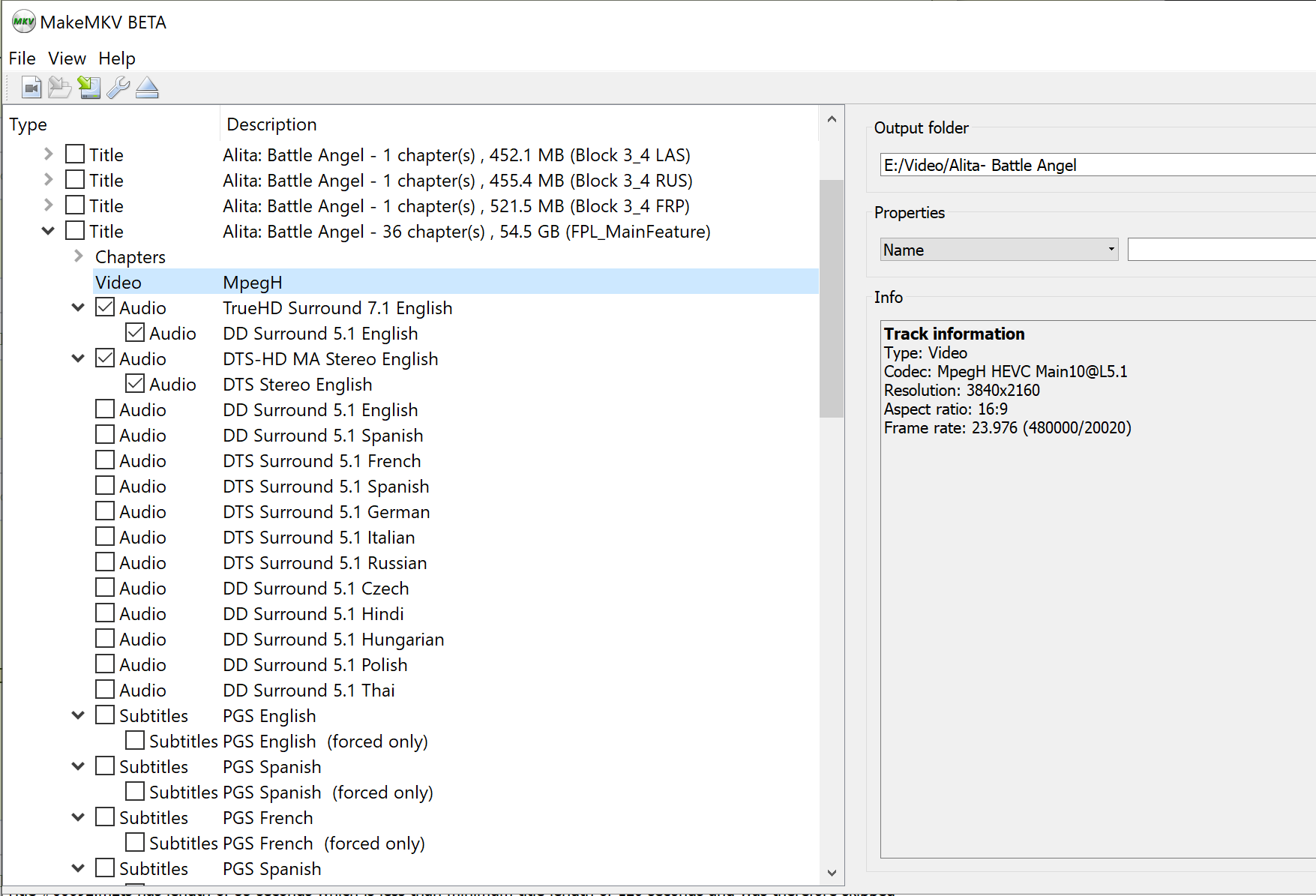The height and width of the screenshot is (896, 1316).
Task: Check the Block 3_4 LAS title checkbox
Action: (x=75, y=154)
